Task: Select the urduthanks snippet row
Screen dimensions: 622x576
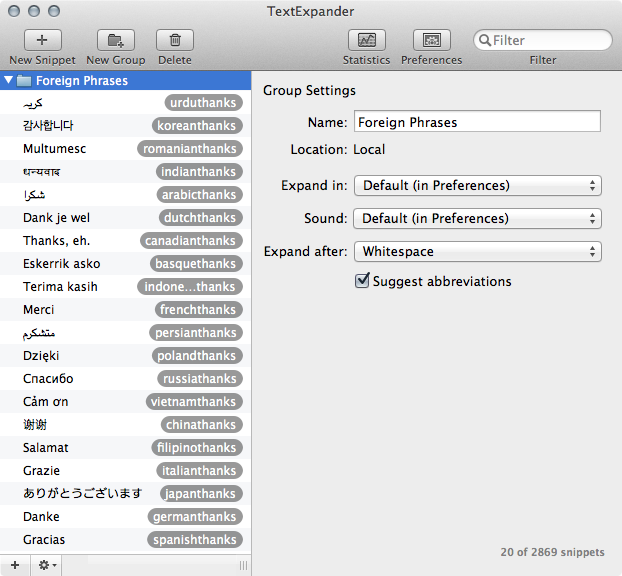Action: point(125,102)
